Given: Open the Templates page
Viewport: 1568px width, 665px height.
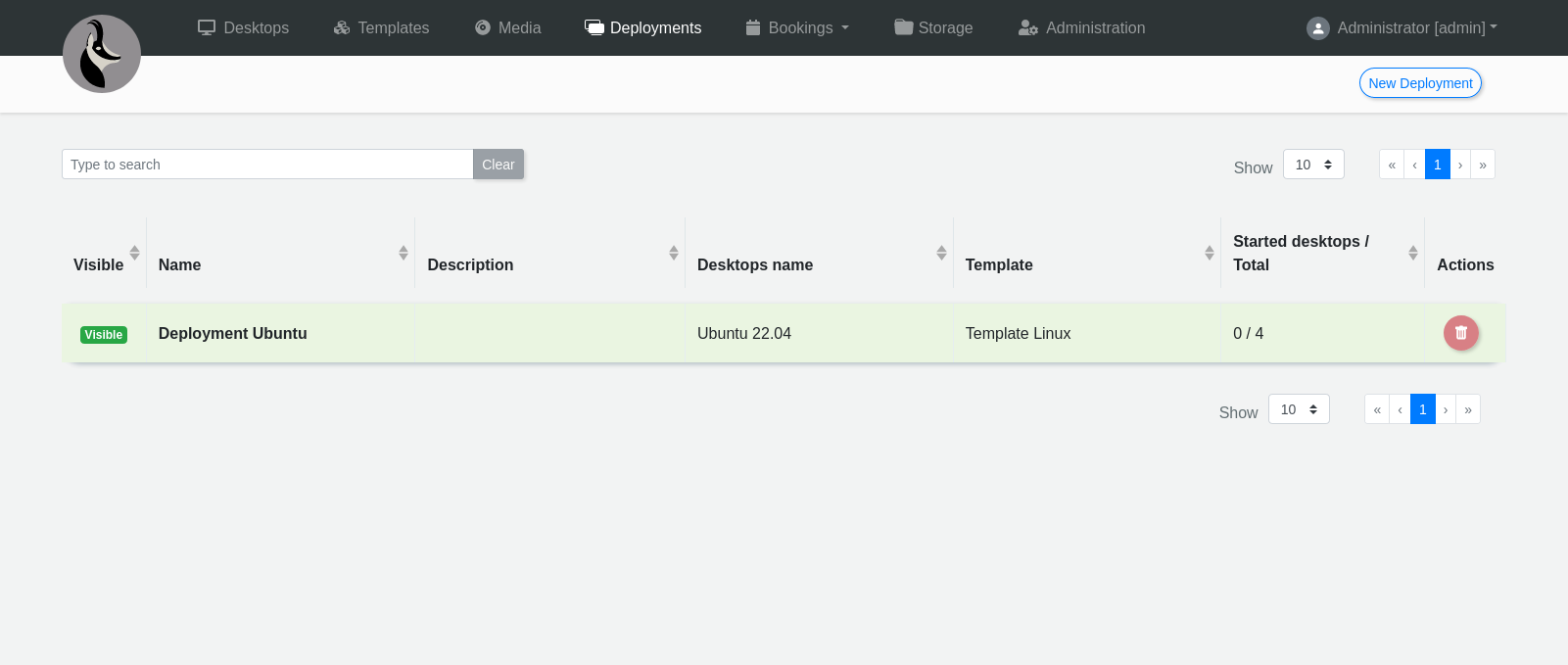Looking at the screenshot, I should (x=381, y=28).
